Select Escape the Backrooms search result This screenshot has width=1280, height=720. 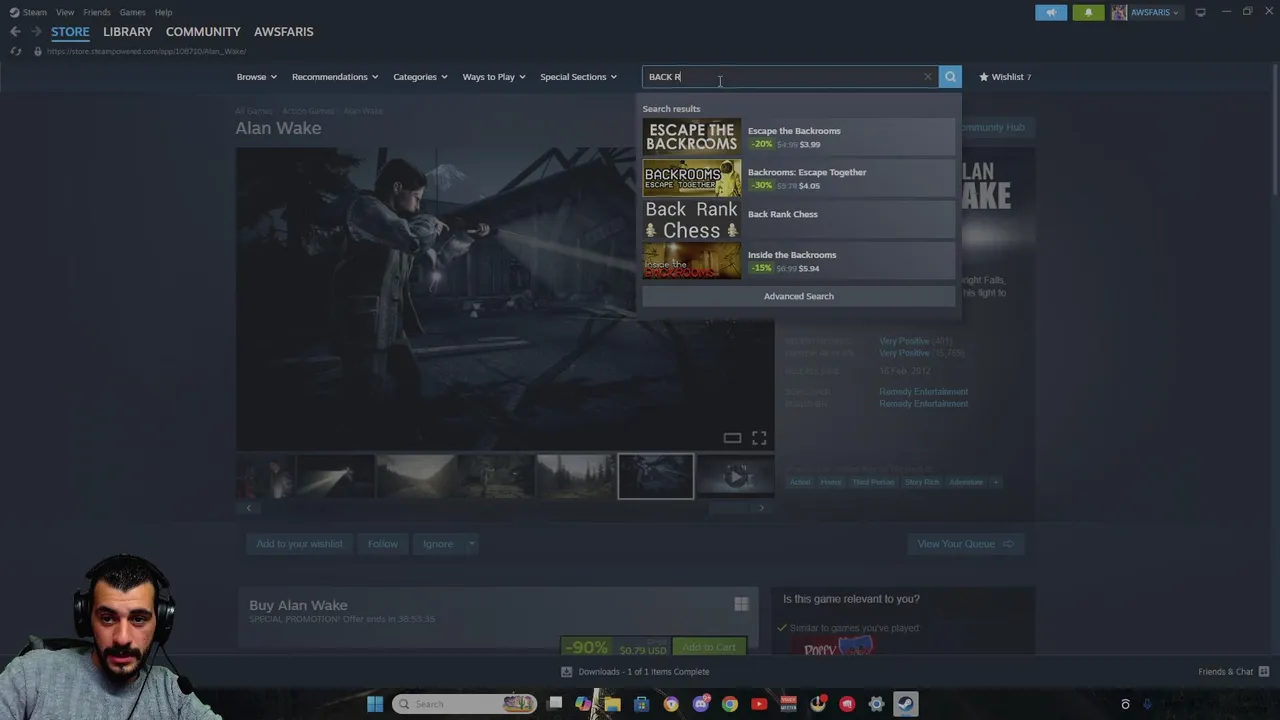pyautogui.click(x=798, y=137)
